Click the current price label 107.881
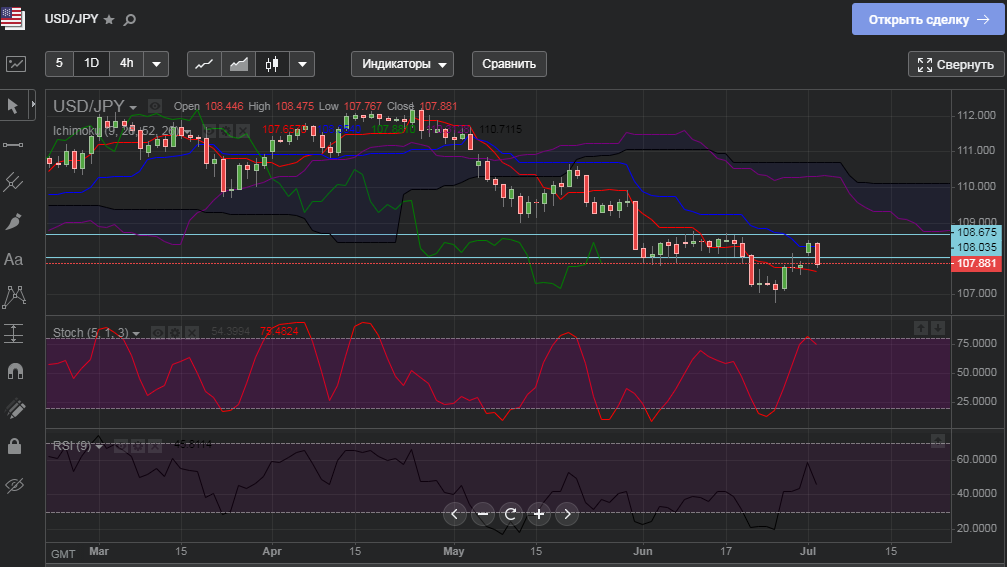 (976, 263)
